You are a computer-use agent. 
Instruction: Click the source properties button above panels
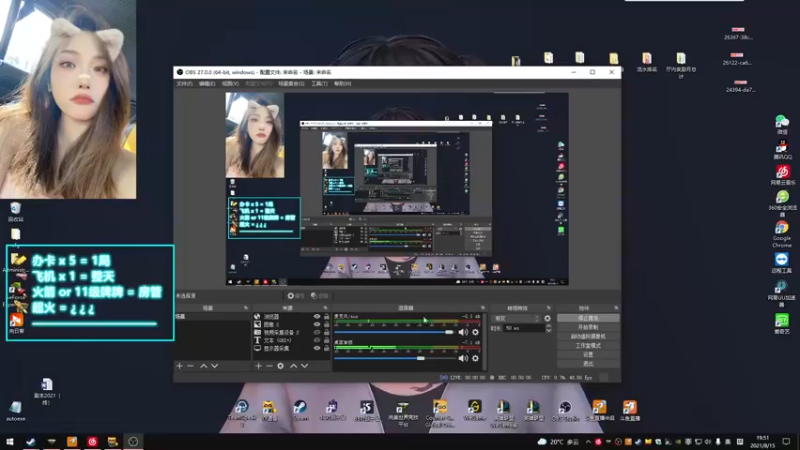295,296
